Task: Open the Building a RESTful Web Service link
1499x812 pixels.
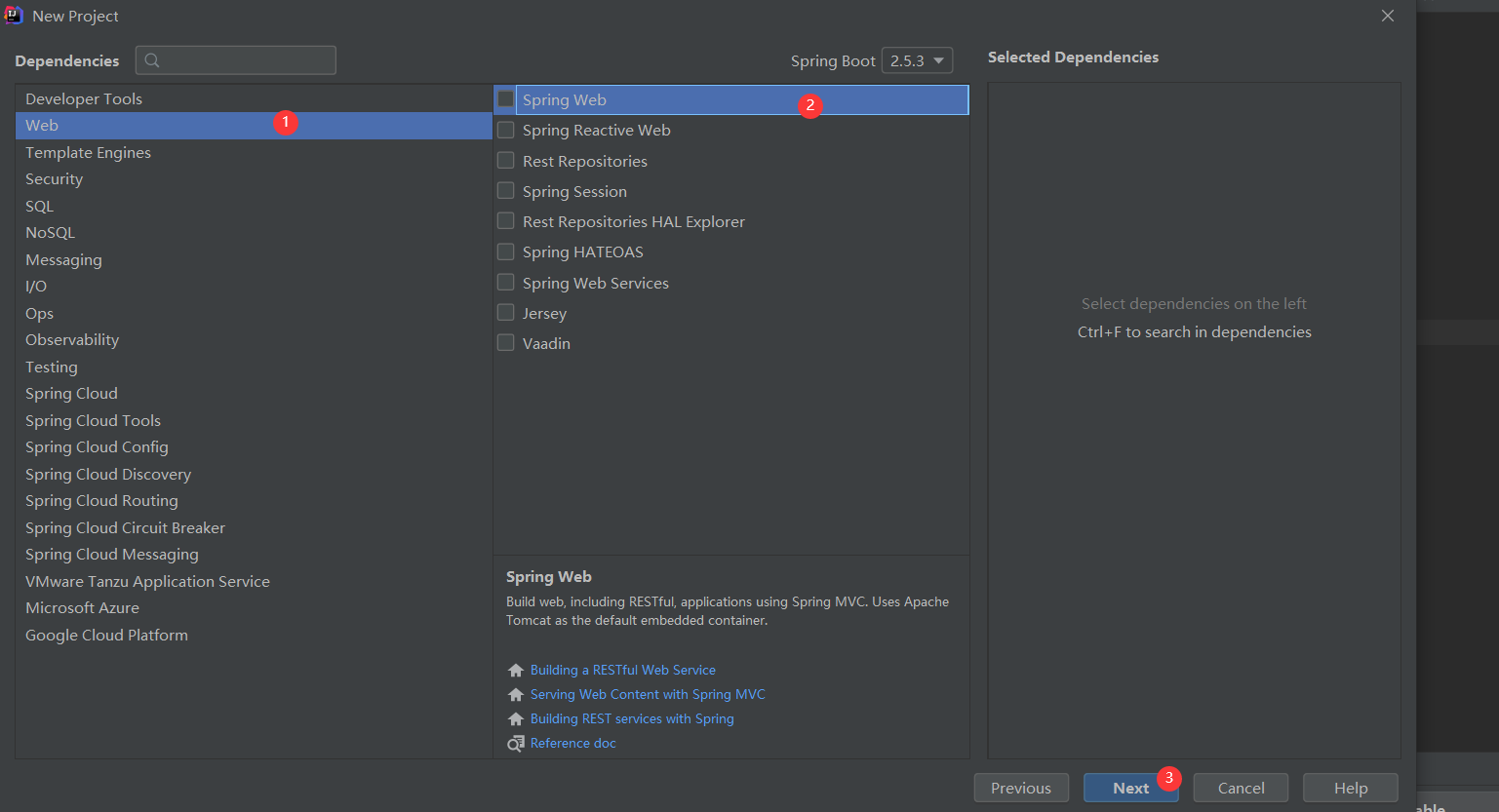Action: 623,671
